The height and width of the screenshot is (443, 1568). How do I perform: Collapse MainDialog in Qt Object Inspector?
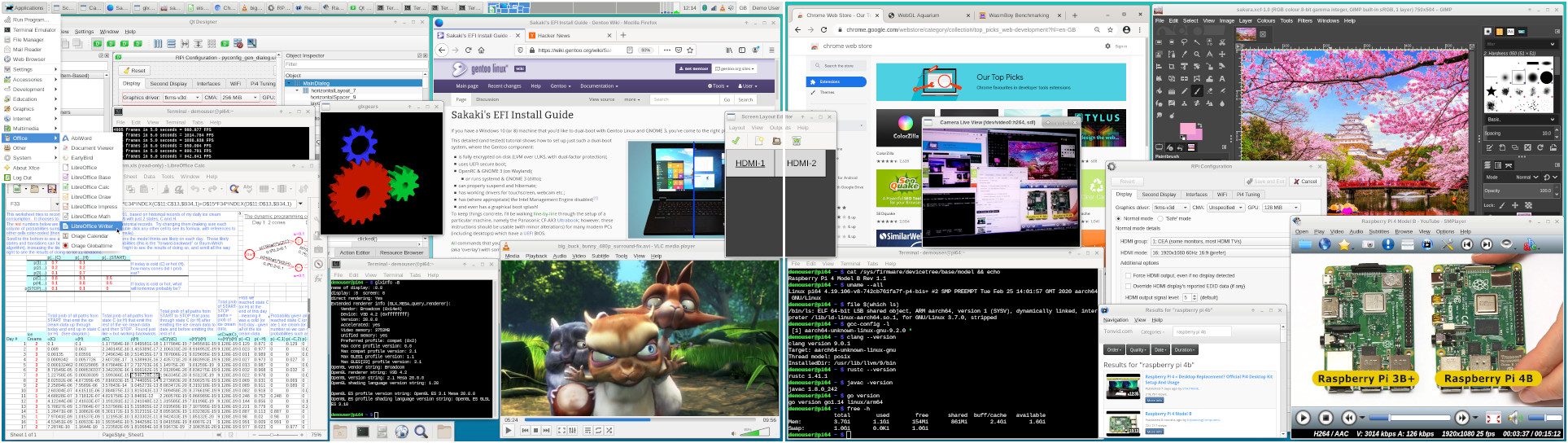[x=289, y=83]
